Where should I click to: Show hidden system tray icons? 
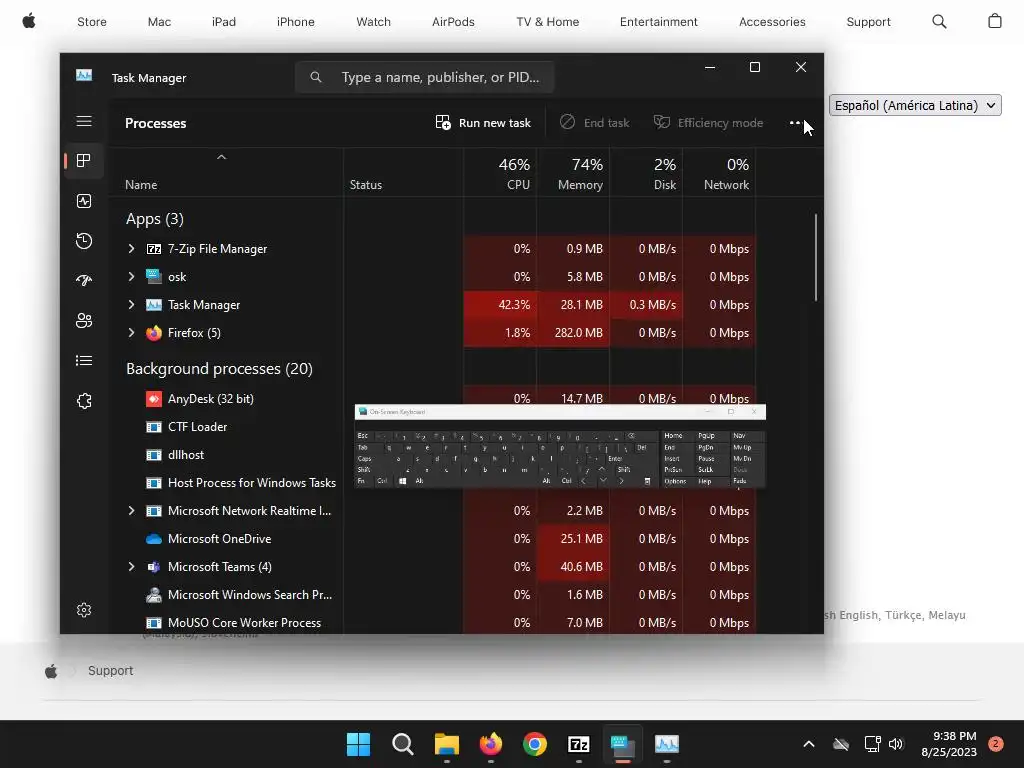808,744
